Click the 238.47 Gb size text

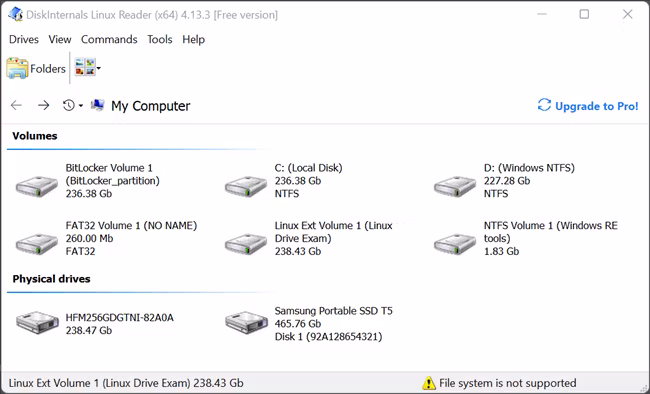click(89, 331)
